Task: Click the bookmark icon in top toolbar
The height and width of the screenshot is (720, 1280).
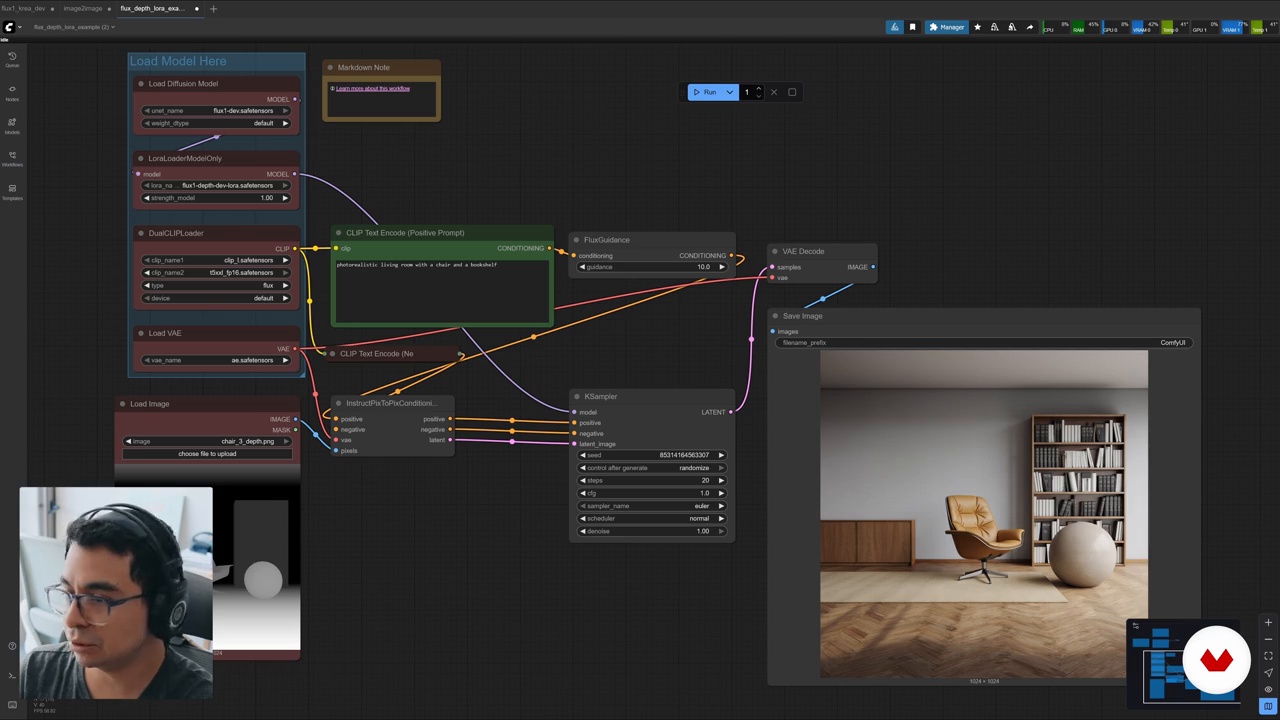Action: (912, 27)
